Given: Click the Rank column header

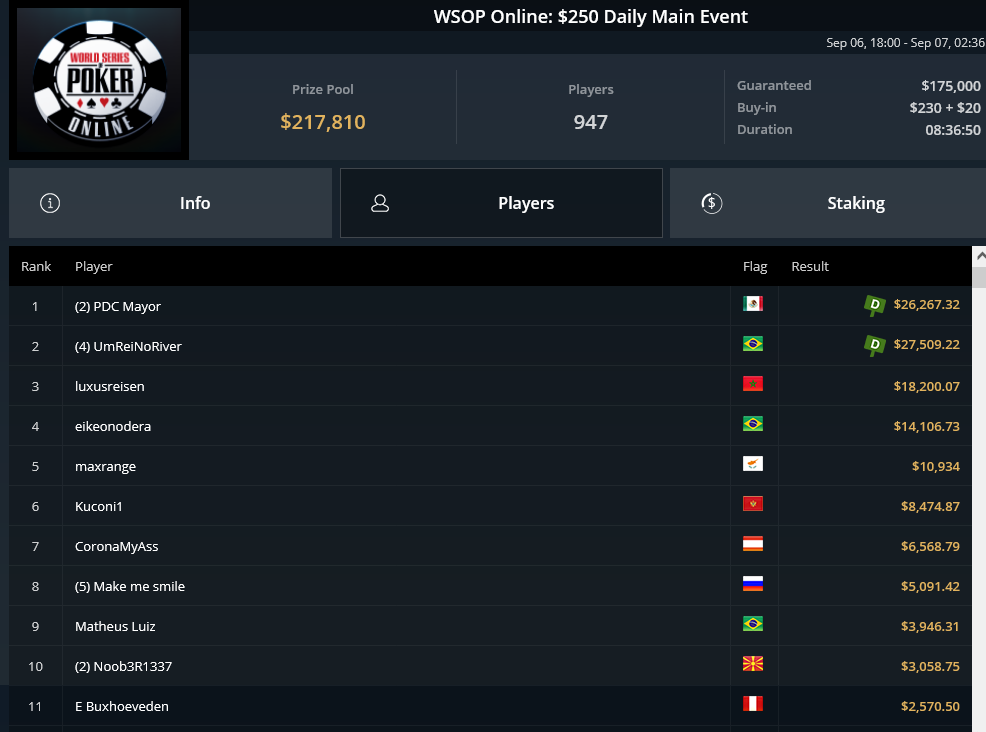Looking at the screenshot, I should pos(36,267).
